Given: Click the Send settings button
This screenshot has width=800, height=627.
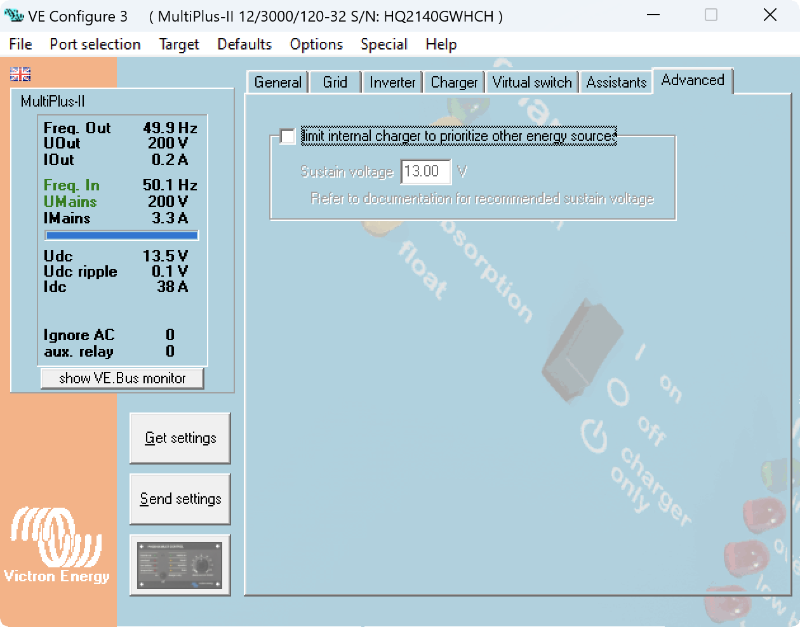Looking at the screenshot, I should coord(180,499).
